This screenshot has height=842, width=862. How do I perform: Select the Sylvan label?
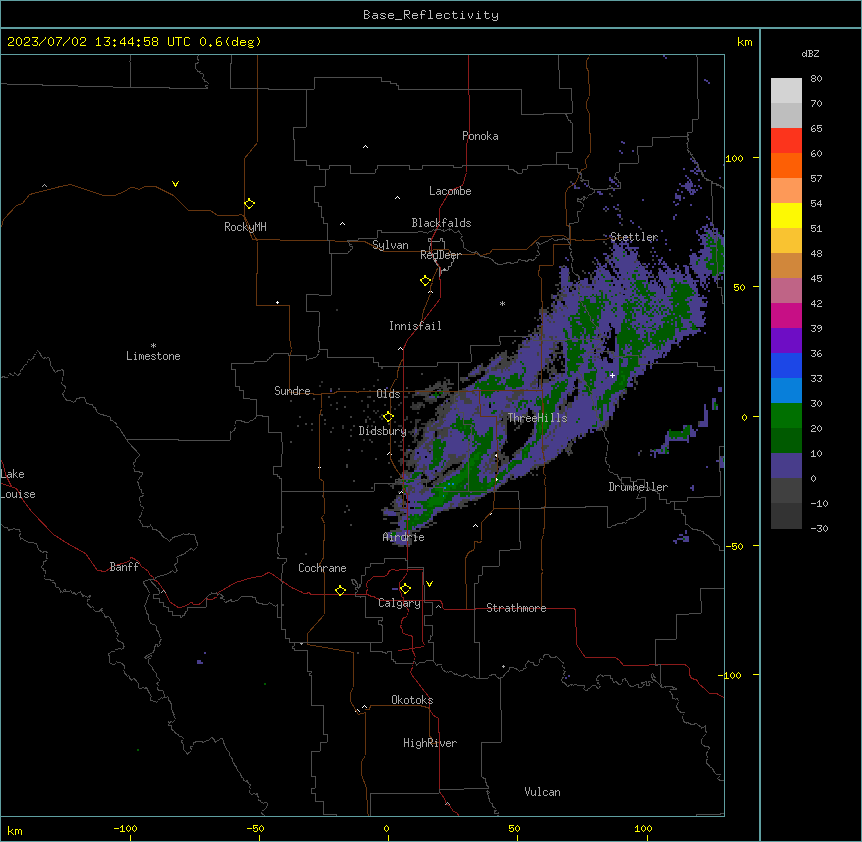pyautogui.click(x=390, y=245)
